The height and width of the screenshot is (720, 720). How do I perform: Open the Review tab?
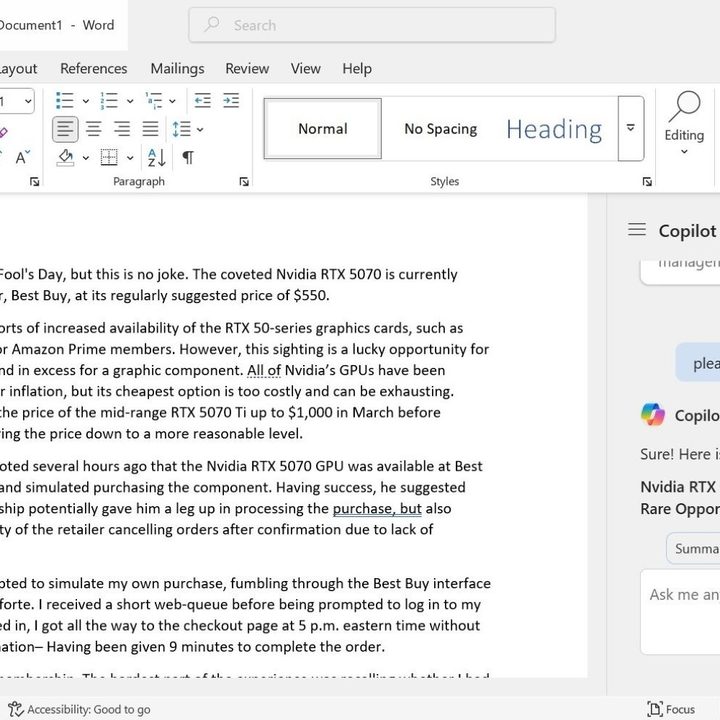tap(247, 68)
